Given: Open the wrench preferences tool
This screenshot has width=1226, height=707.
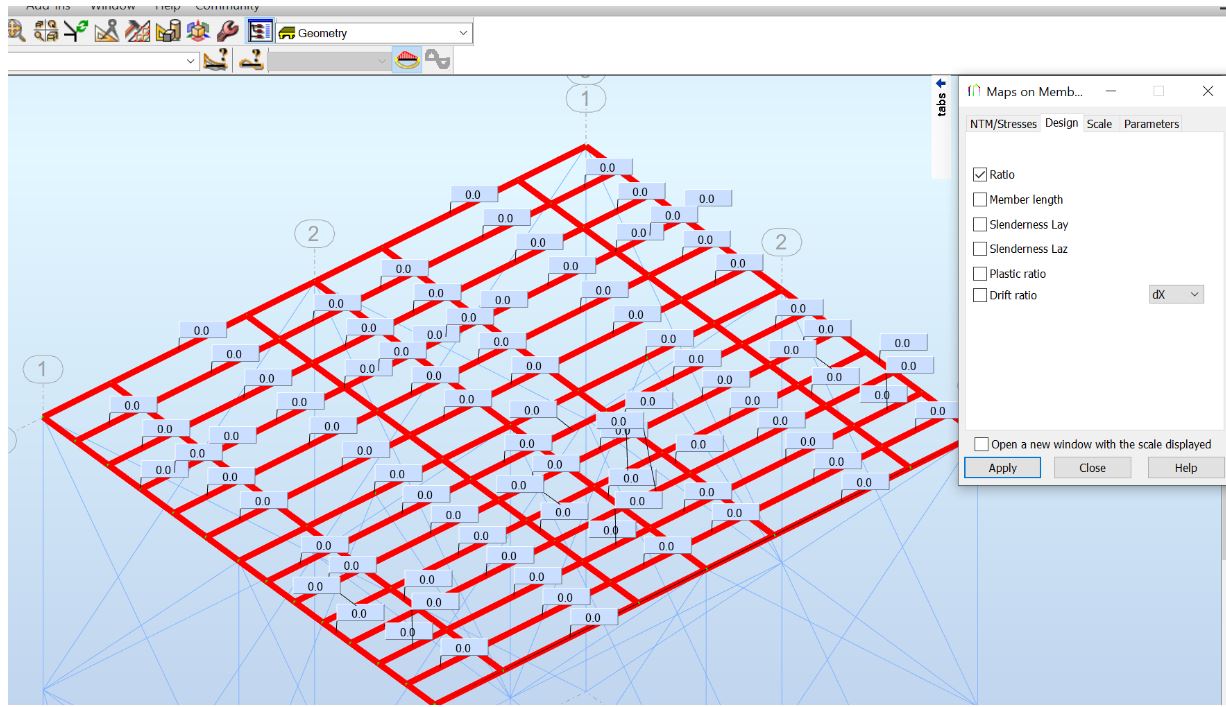Looking at the screenshot, I should (228, 31).
